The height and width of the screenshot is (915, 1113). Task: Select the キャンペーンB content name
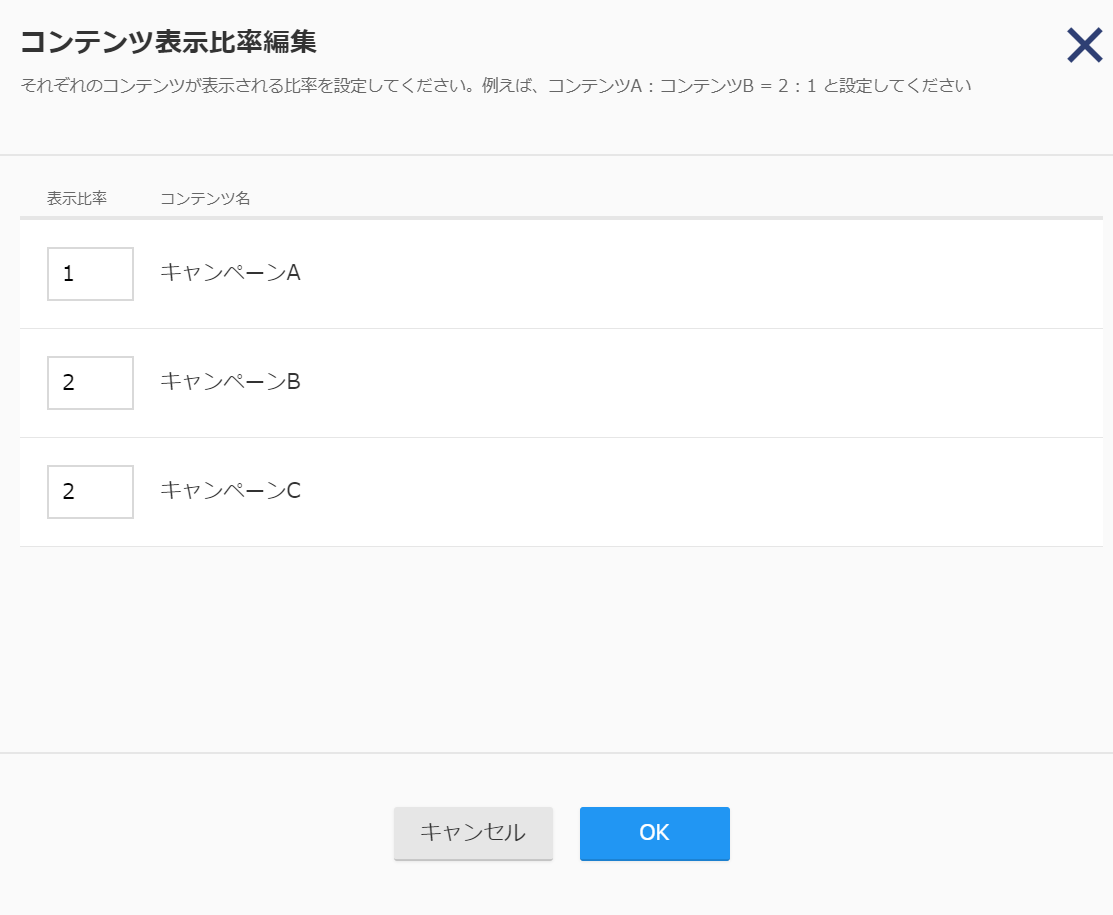click(x=230, y=382)
